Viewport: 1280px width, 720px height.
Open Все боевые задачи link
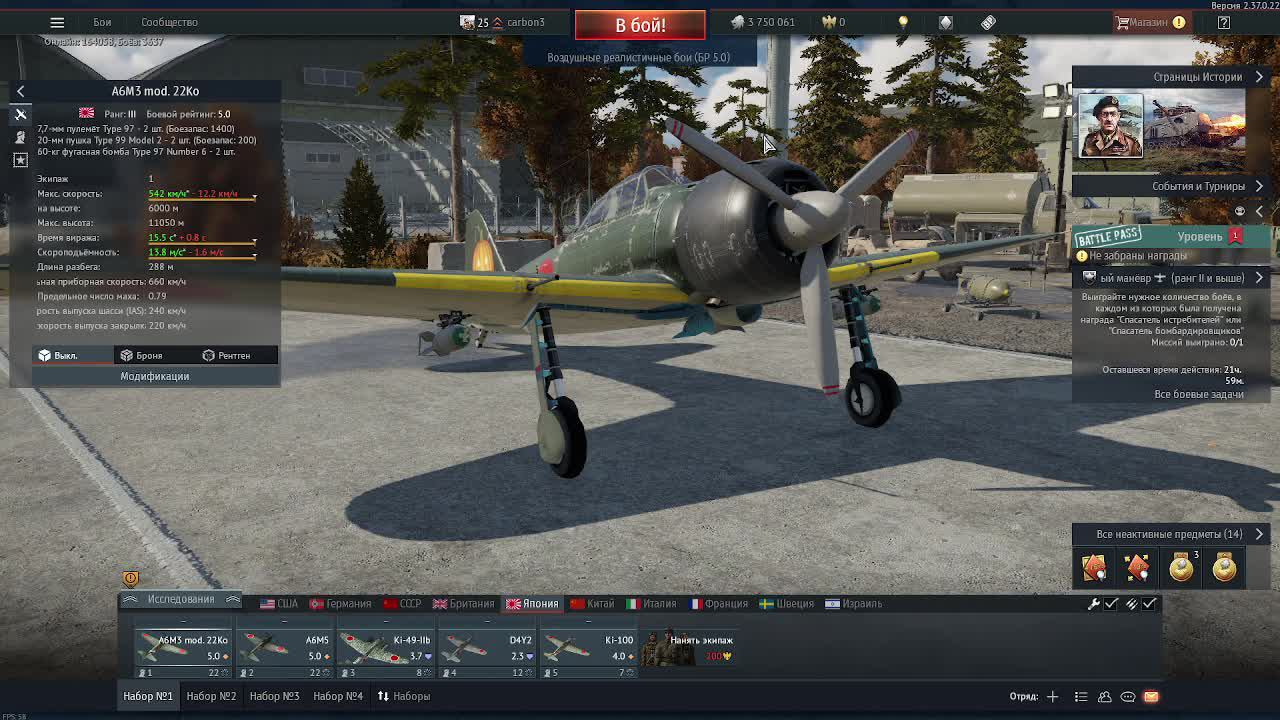click(1199, 394)
